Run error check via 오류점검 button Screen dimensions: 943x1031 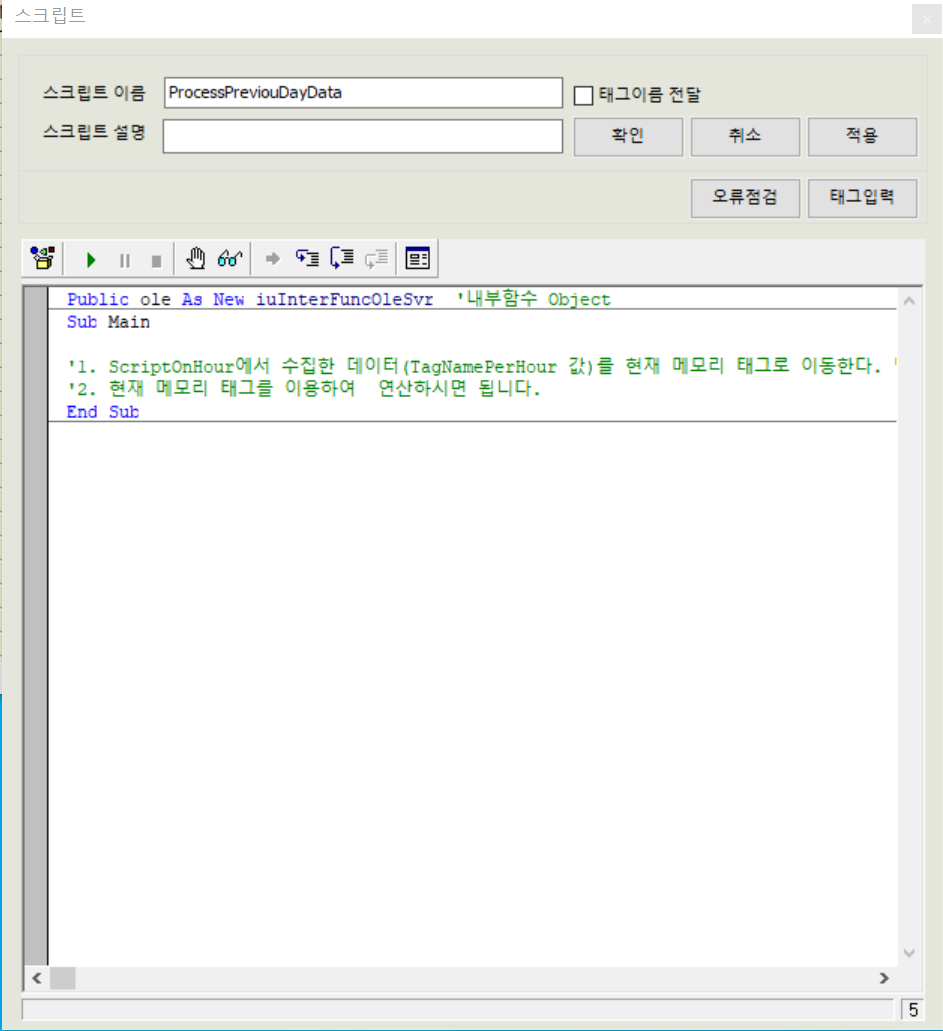pyautogui.click(x=745, y=198)
